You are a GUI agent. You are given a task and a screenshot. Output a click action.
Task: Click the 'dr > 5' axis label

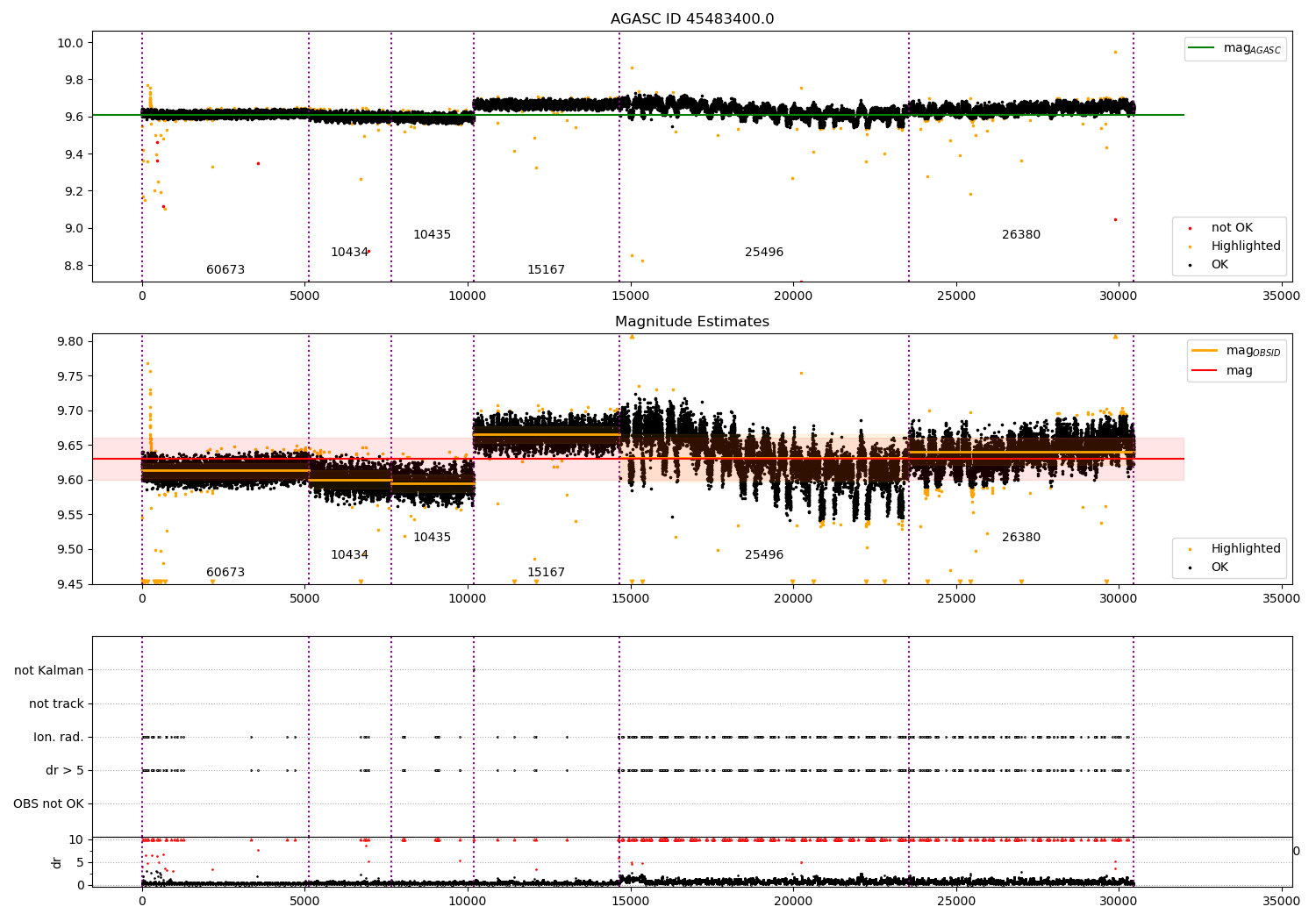pyautogui.click(x=65, y=771)
